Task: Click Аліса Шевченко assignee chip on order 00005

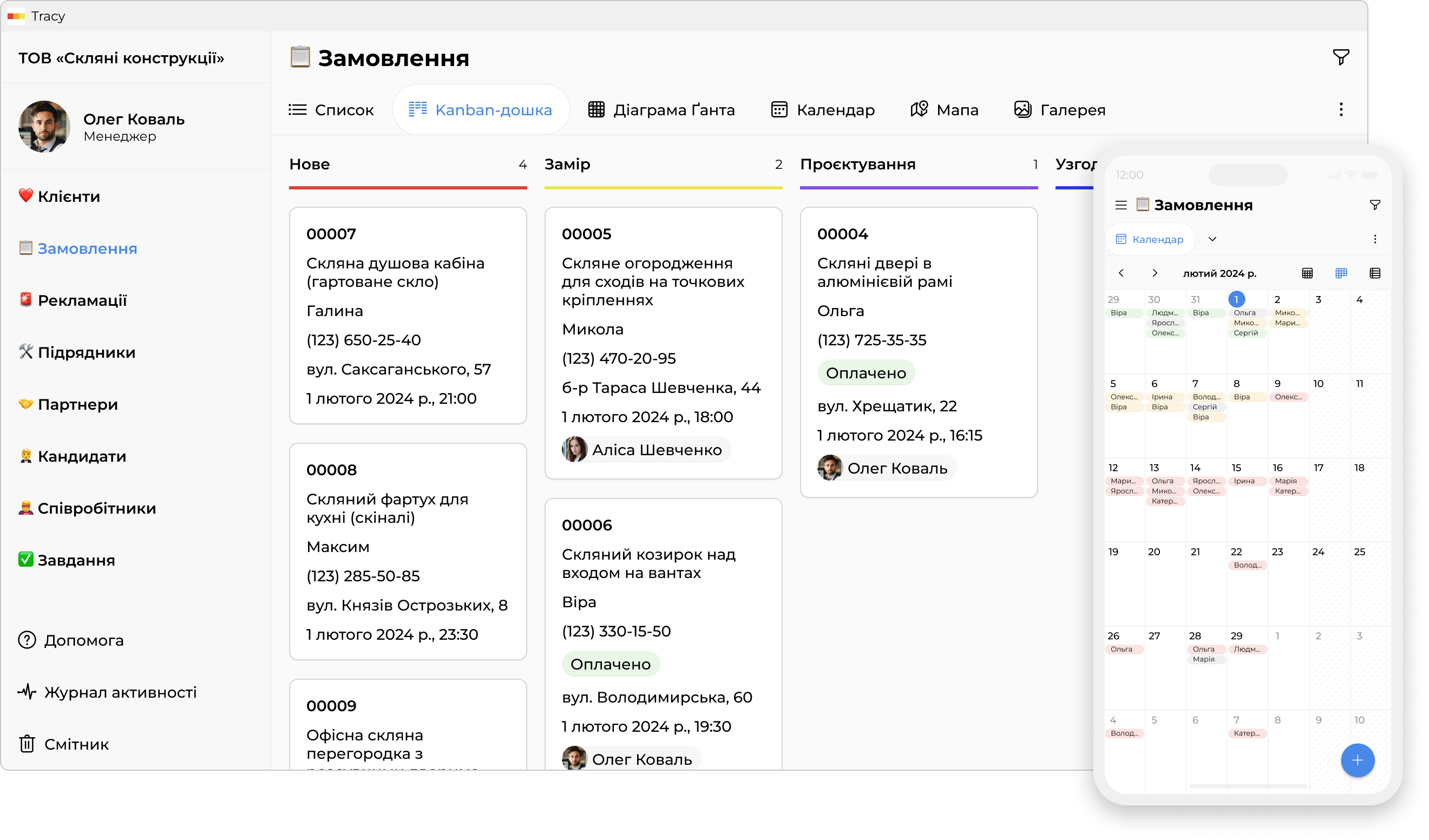Action: (x=646, y=450)
